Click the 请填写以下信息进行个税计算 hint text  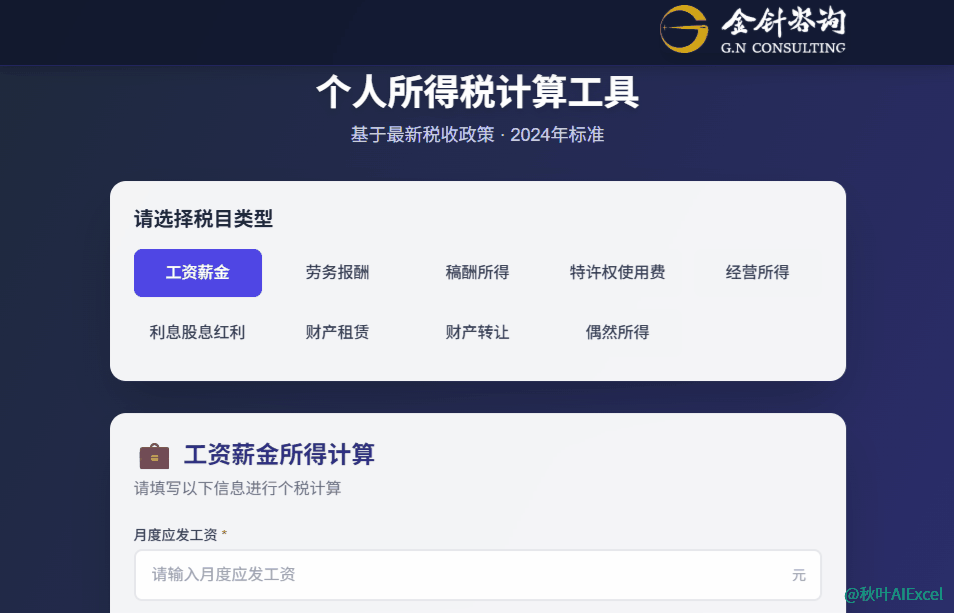237,488
